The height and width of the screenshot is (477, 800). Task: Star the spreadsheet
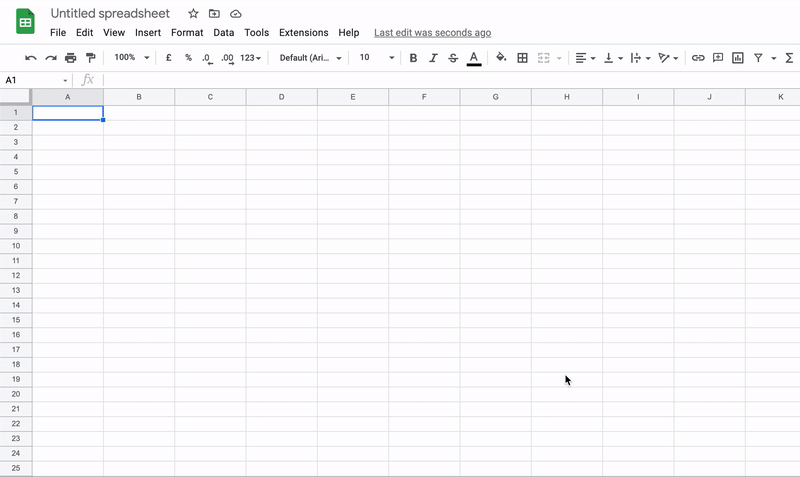point(193,14)
